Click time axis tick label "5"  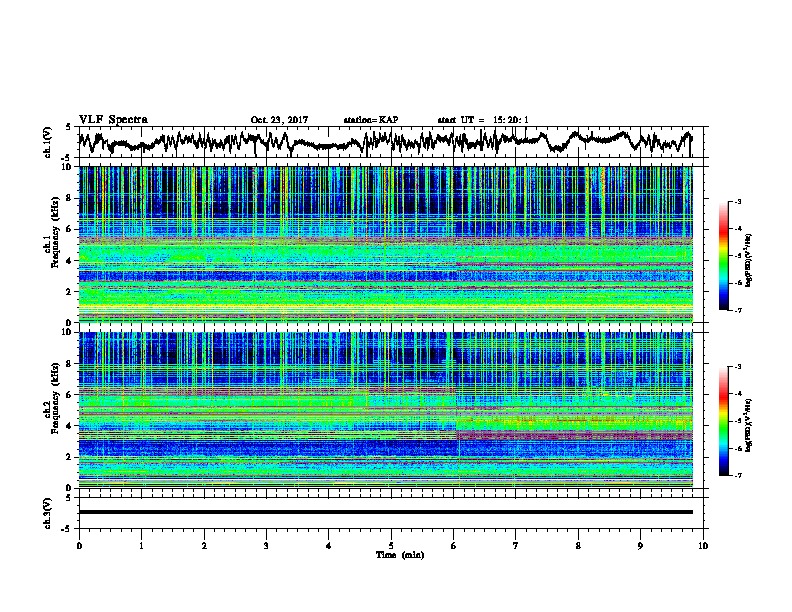(391, 546)
